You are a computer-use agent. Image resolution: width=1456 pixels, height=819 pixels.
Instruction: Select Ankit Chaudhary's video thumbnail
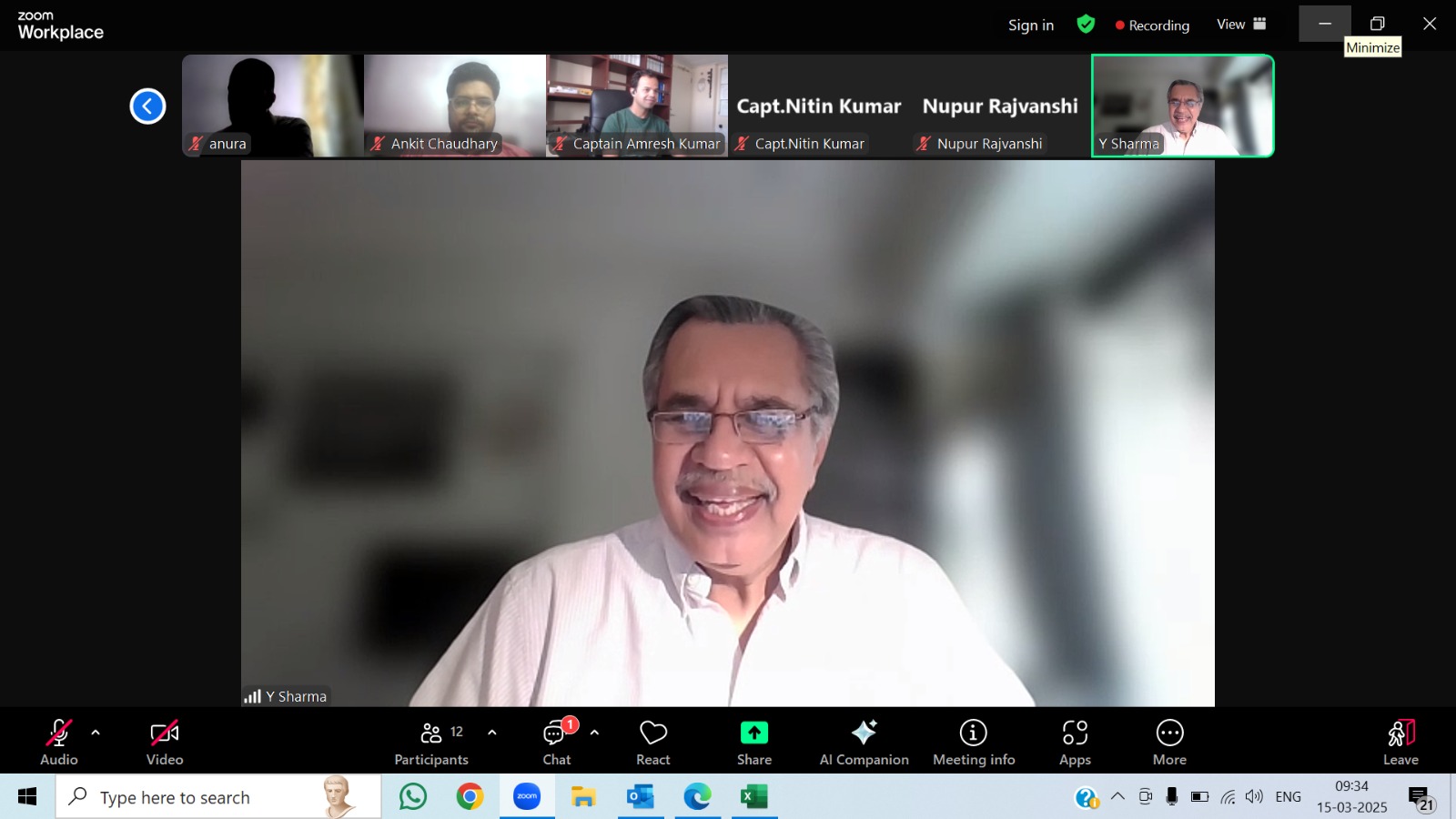click(455, 105)
